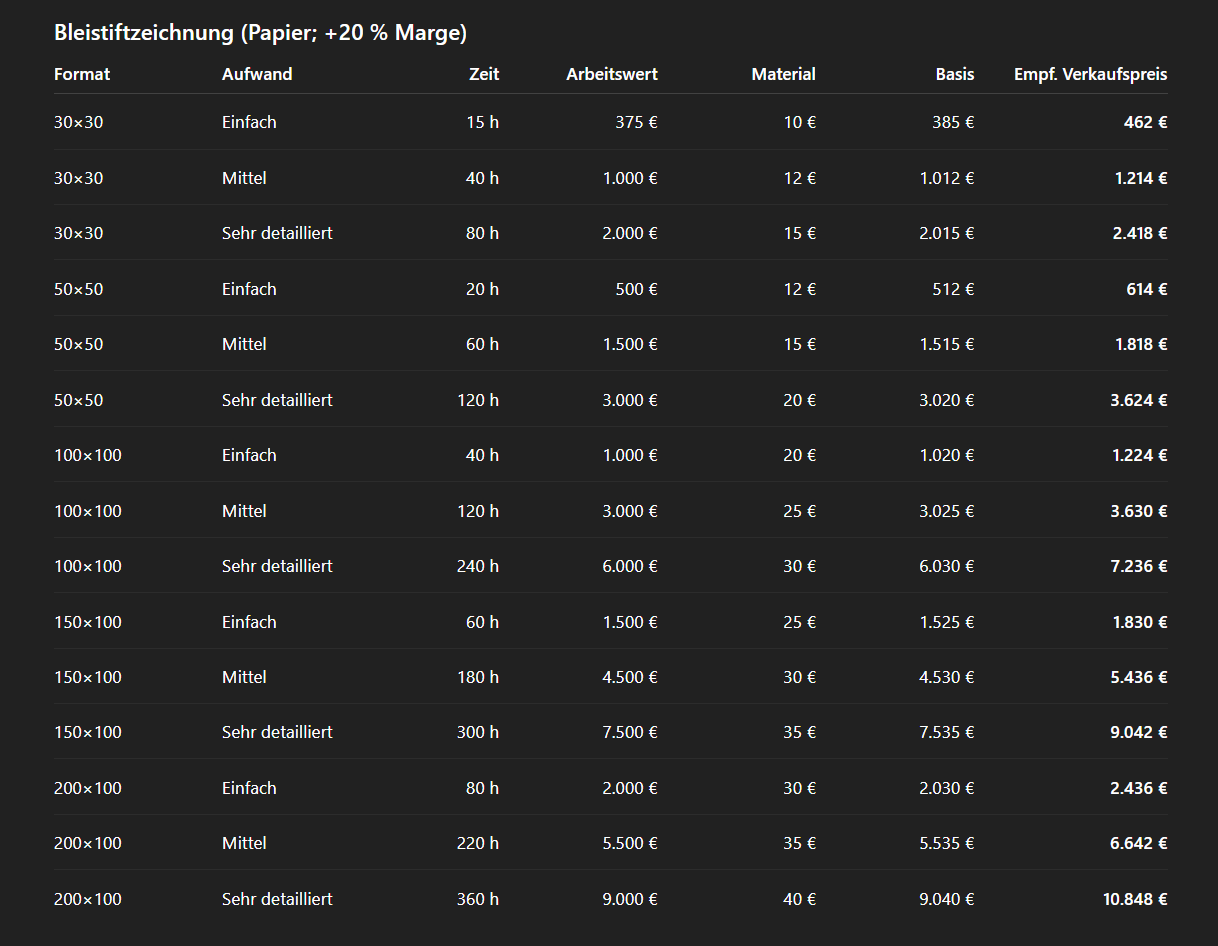1218x946 pixels.
Task: Select the Empf. Verkaufspreis column header
Action: [1090, 74]
